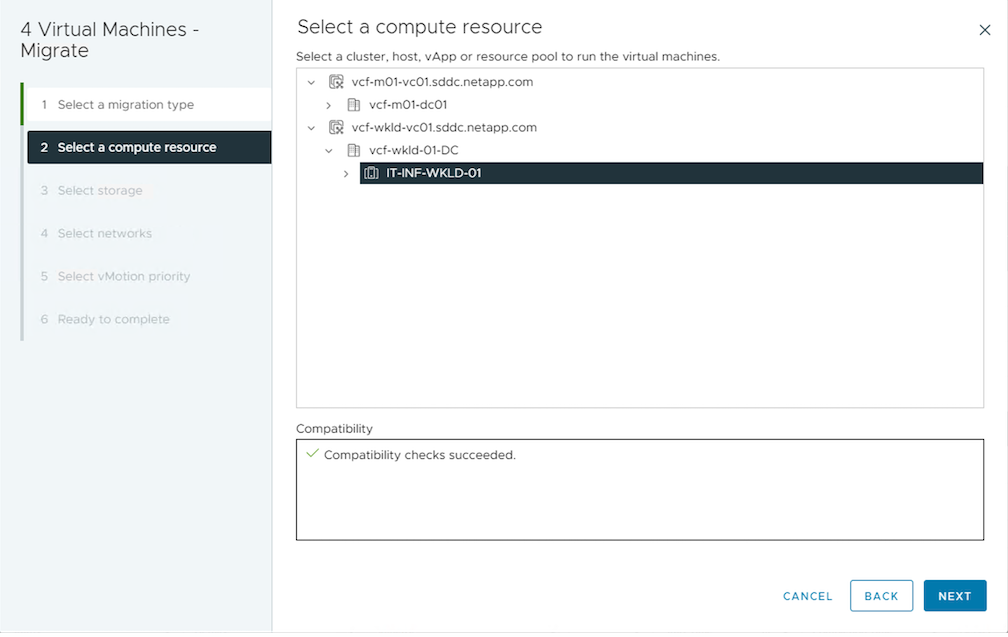Close the Migrate wizard with the X
This screenshot has height=637, width=1008.
(x=985, y=30)
